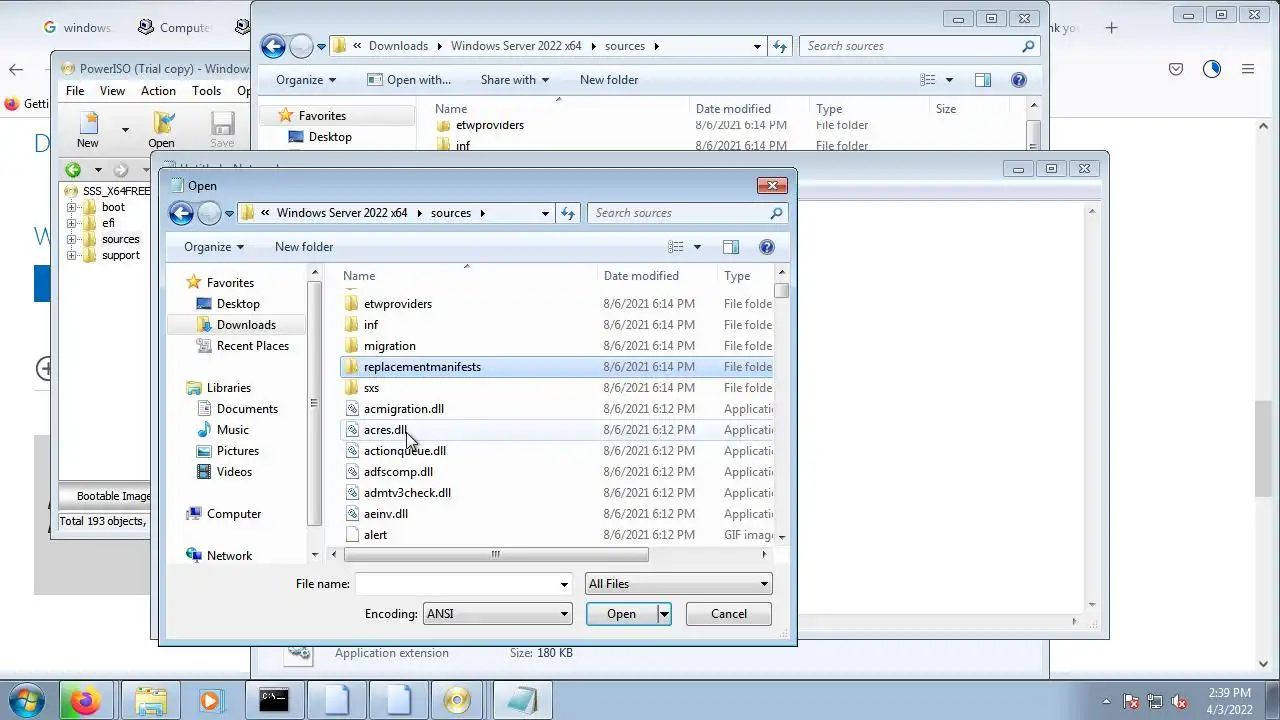Expand the sources folder in PowerISO tree
The height and width of the screenshot is (720, 1280).
coord(72,239)
